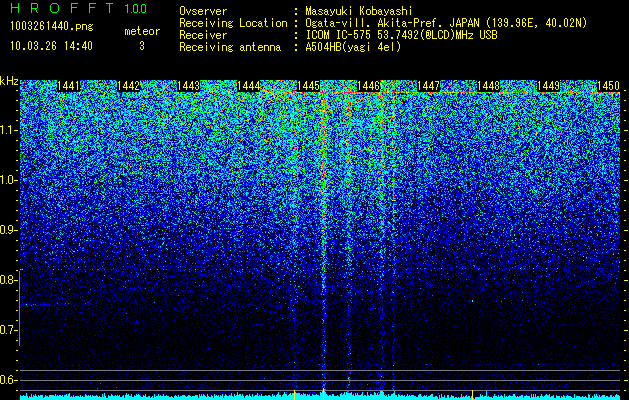Click the 1442 time marker

(x=128, y=86)
